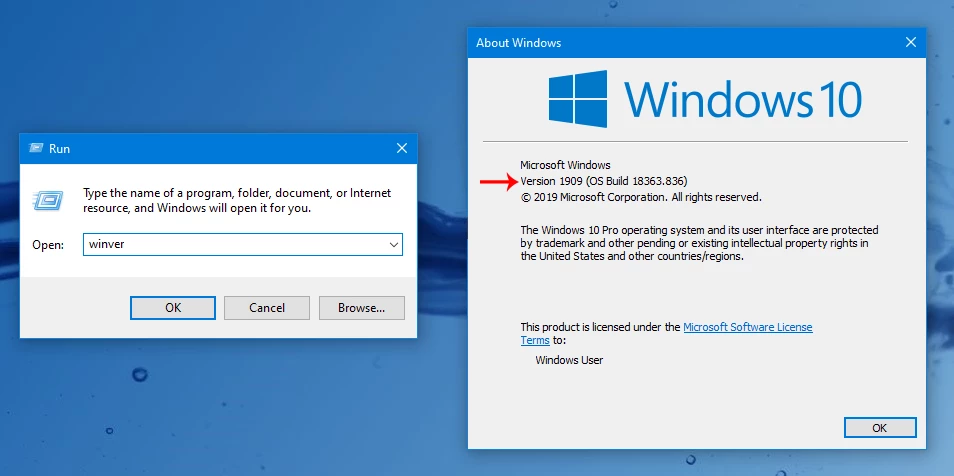Click the About Windows title bar text
Viewport: 954px width, 476px height.
(x=518, y=43)
